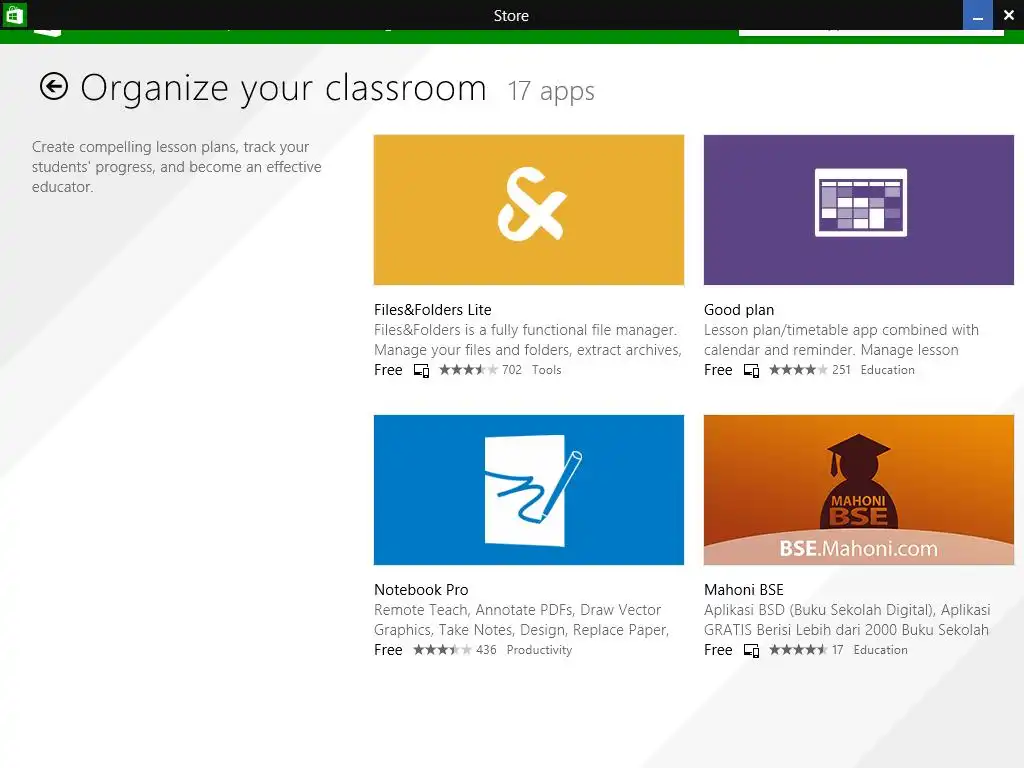Open the Files&Folders Lite app tile image

[x=529, y=210]
